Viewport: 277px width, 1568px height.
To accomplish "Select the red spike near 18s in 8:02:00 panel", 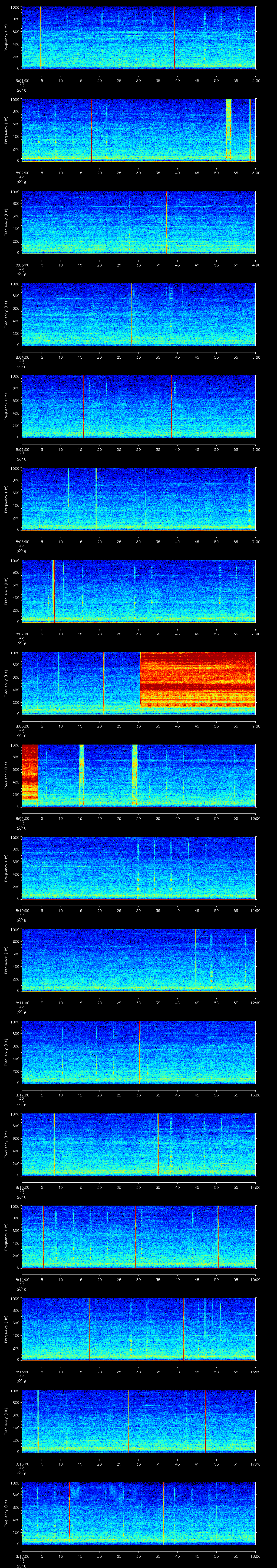I will coord(91,130).
